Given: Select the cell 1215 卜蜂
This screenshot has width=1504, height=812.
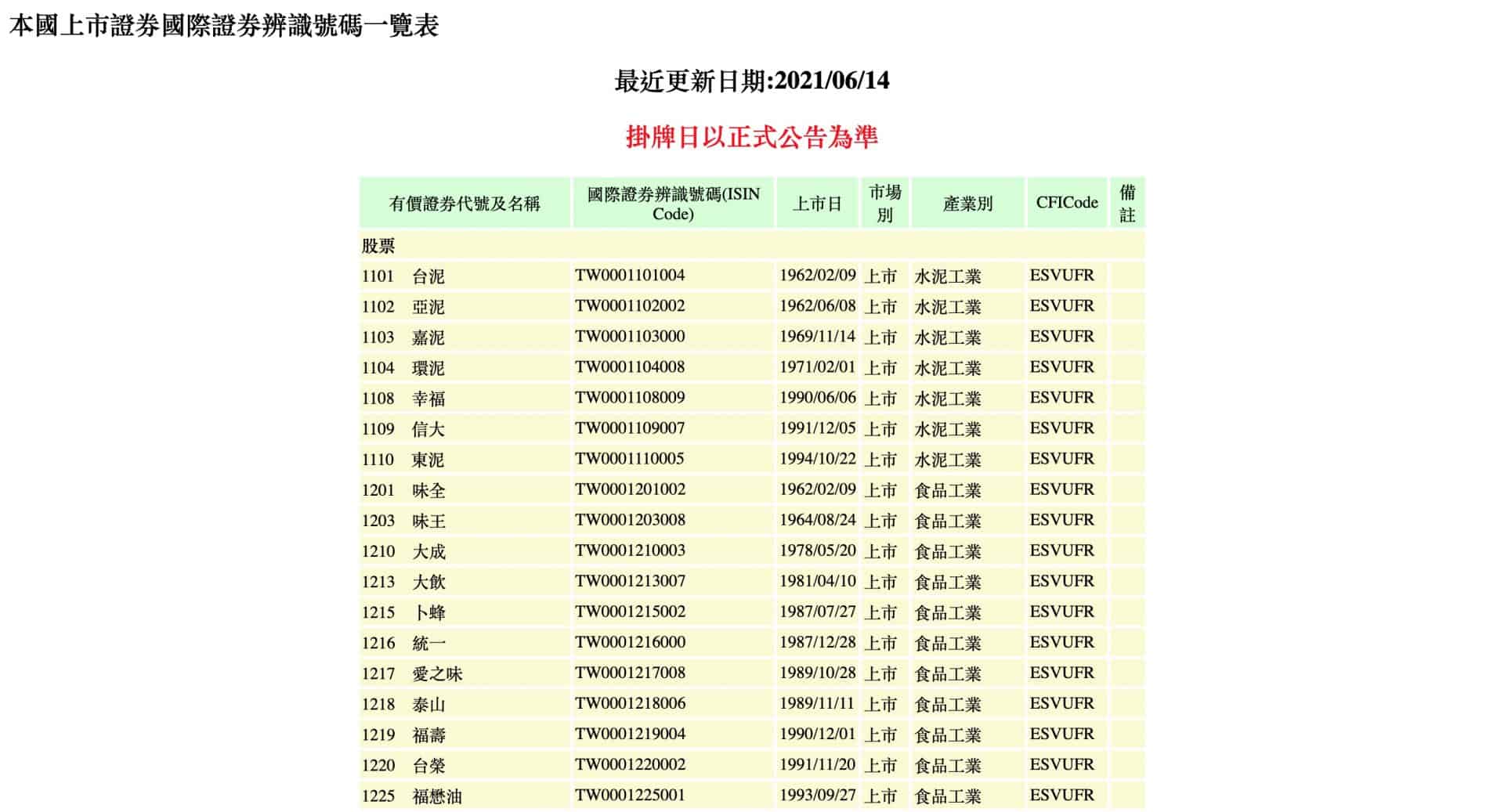Looking at the screenshot, I should tap(465, 612).
